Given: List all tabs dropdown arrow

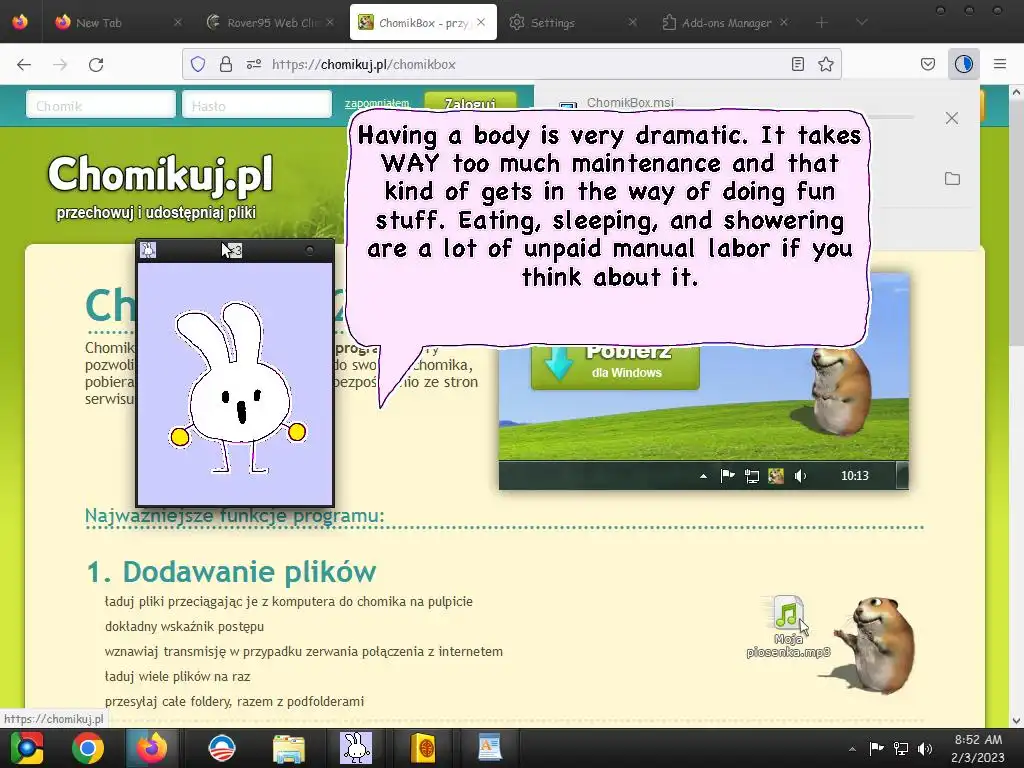Looking at the screenshot, I should tap(861, 22).
